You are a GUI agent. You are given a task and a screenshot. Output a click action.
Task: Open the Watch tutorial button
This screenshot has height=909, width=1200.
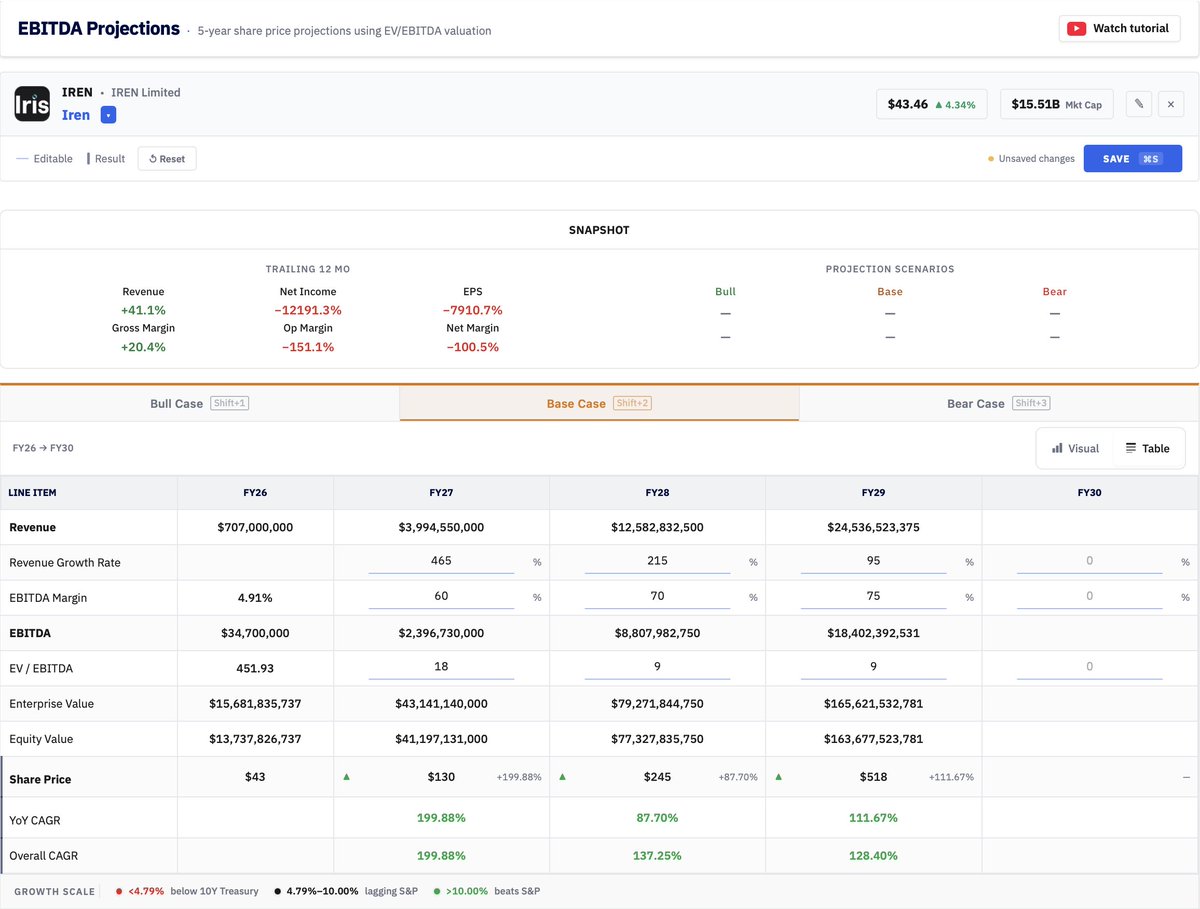click(1119, 28)
